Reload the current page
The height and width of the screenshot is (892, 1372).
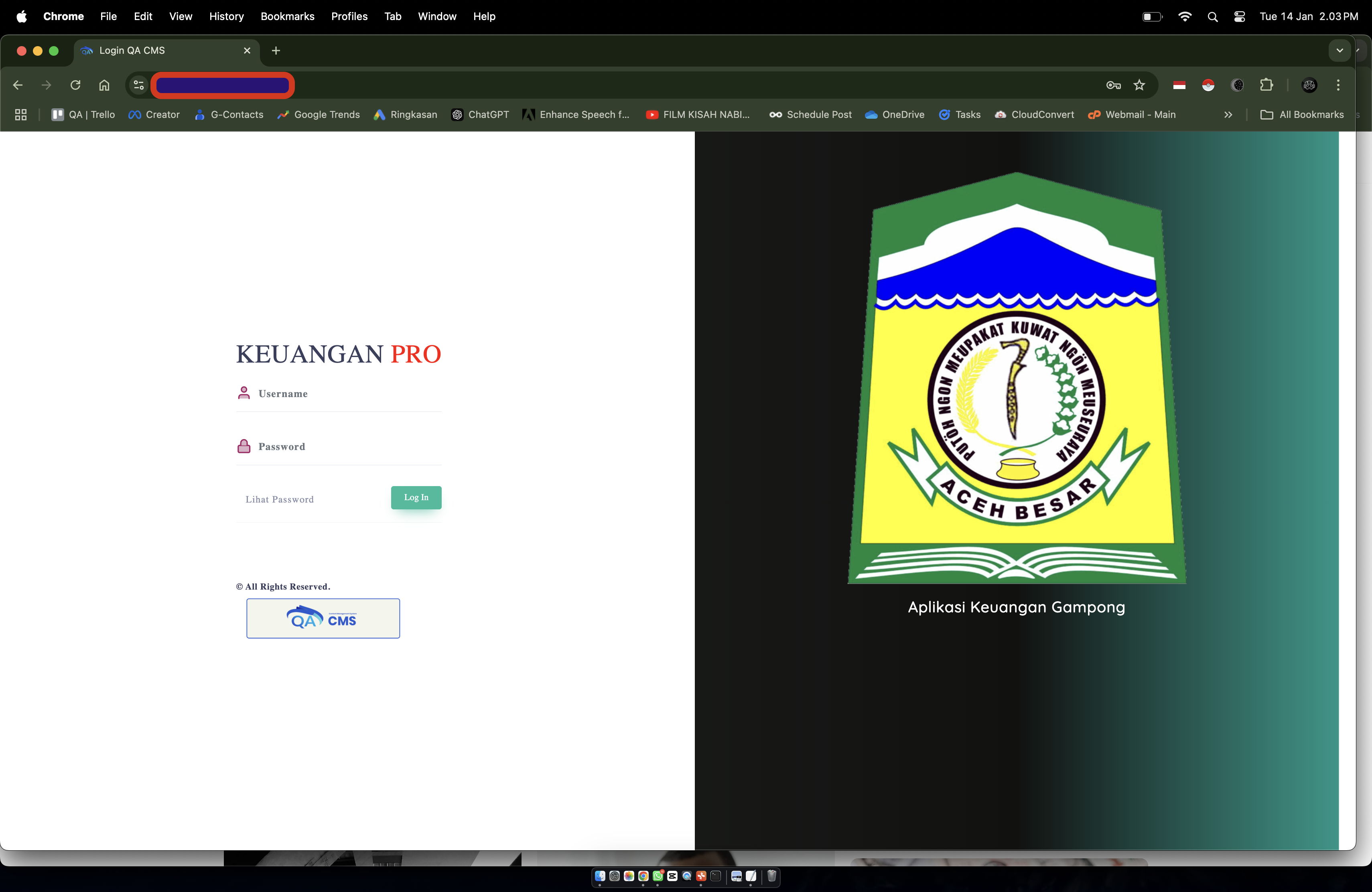(x=75, y=85)
